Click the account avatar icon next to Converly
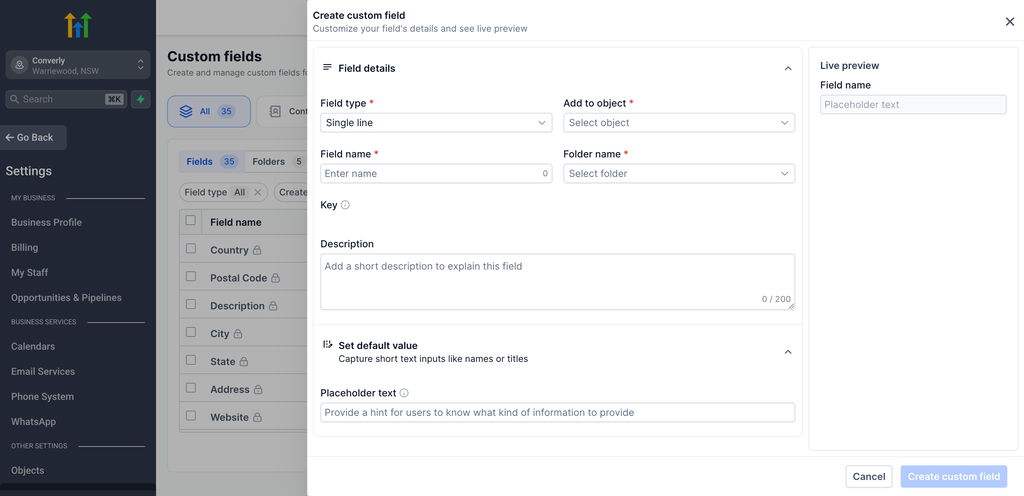The image size is (1024, 496). pos(20,65)
